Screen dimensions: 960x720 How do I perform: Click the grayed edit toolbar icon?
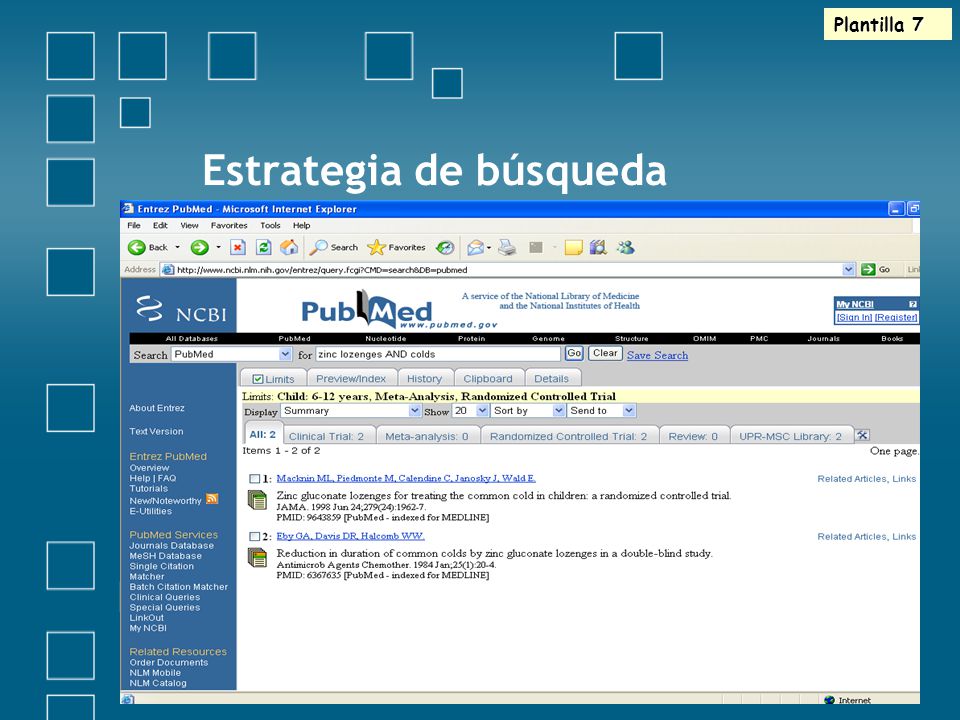[x=536, y=247]
